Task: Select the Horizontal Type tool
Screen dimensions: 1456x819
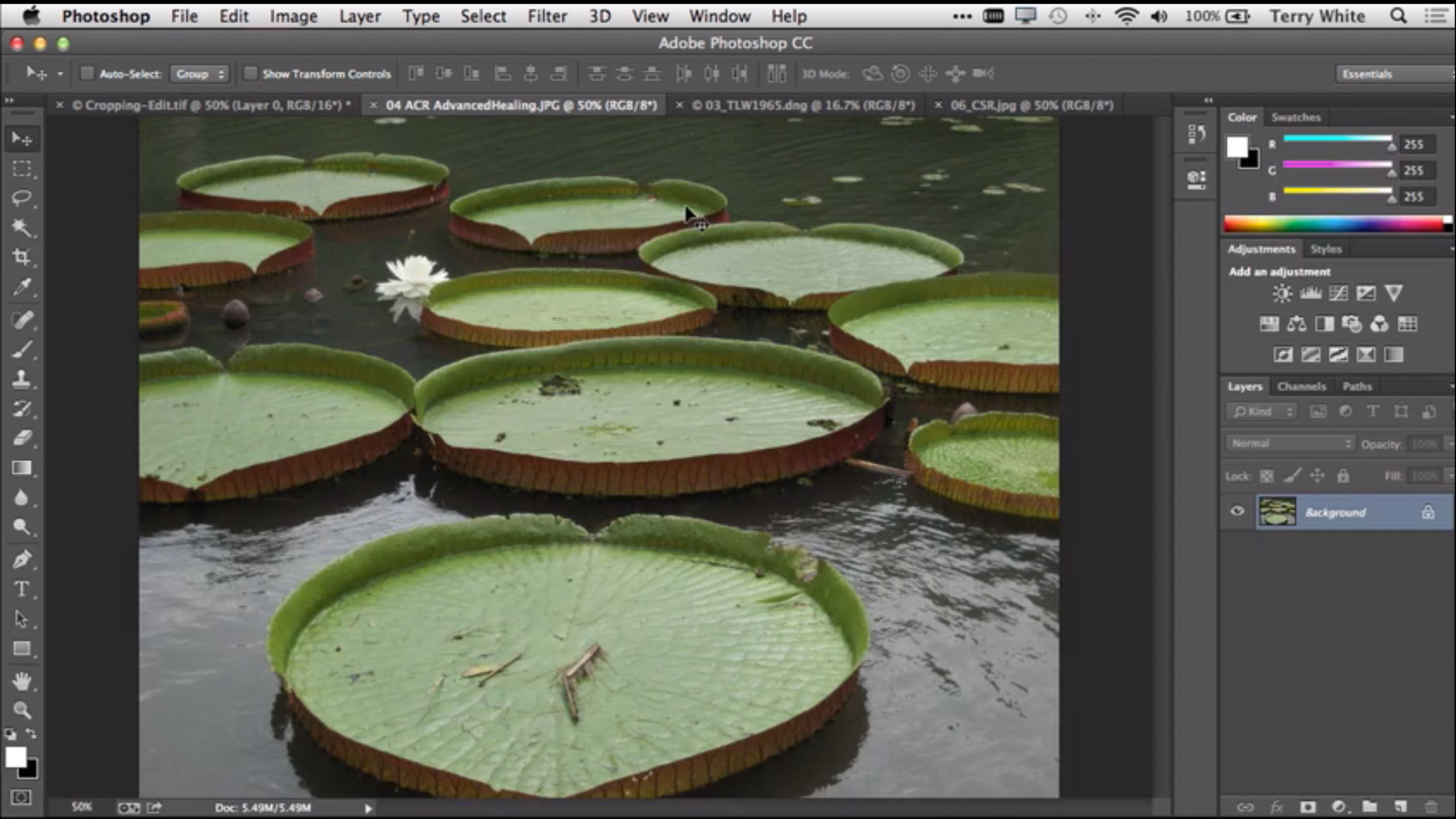Action: (x=22, y=589)
